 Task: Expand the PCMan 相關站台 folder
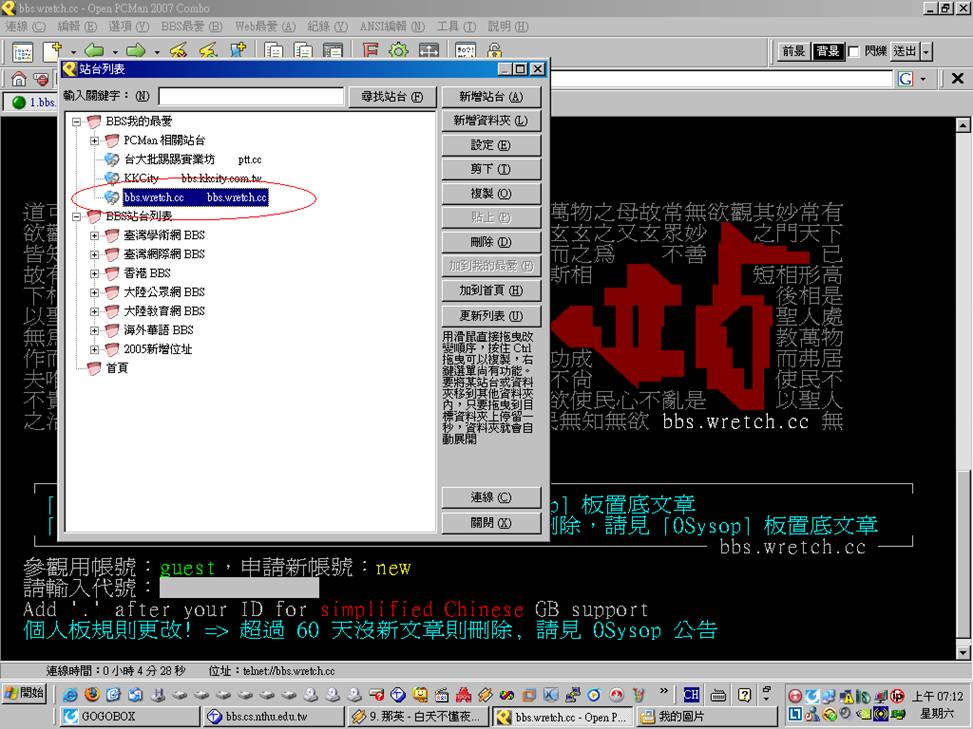(x=95, y=141)
